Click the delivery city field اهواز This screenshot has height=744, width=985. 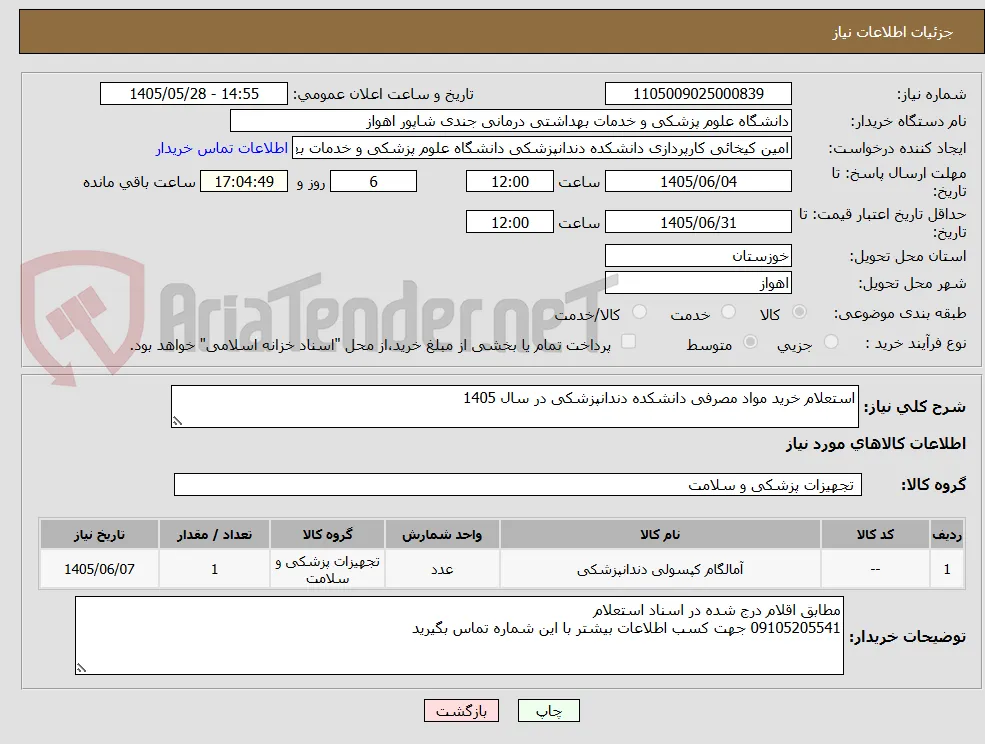pos(698,283)
